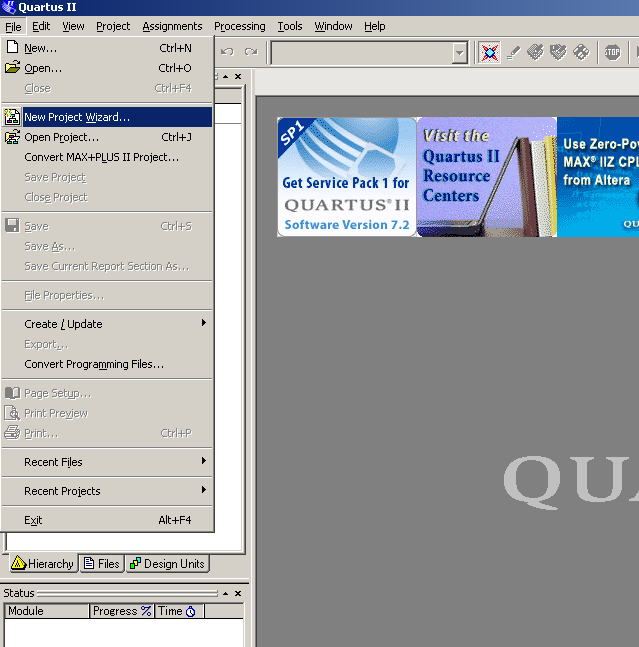Click the Redo arrow in the toolbar
The image size is (639, 647).
pyautogui.click(x=251, y=52)
